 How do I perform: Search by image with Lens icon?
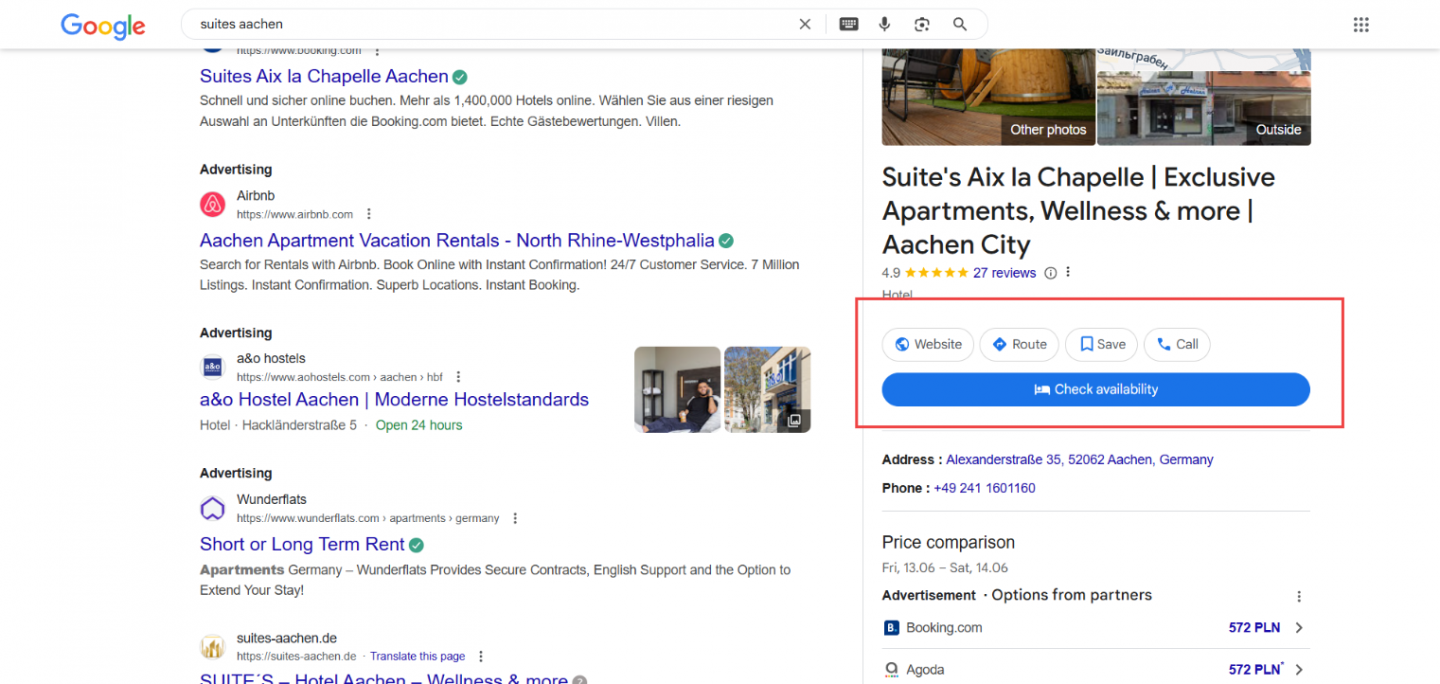pos(922,24)
